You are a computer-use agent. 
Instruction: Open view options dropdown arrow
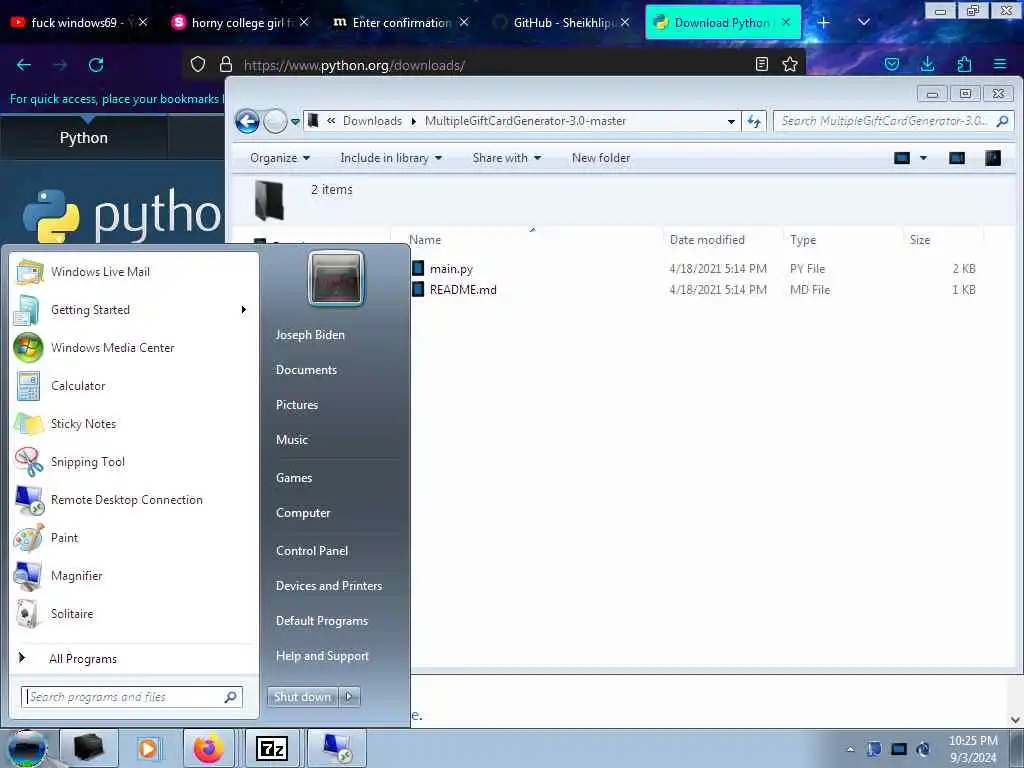pyautogui.click(x=923, y=158)
